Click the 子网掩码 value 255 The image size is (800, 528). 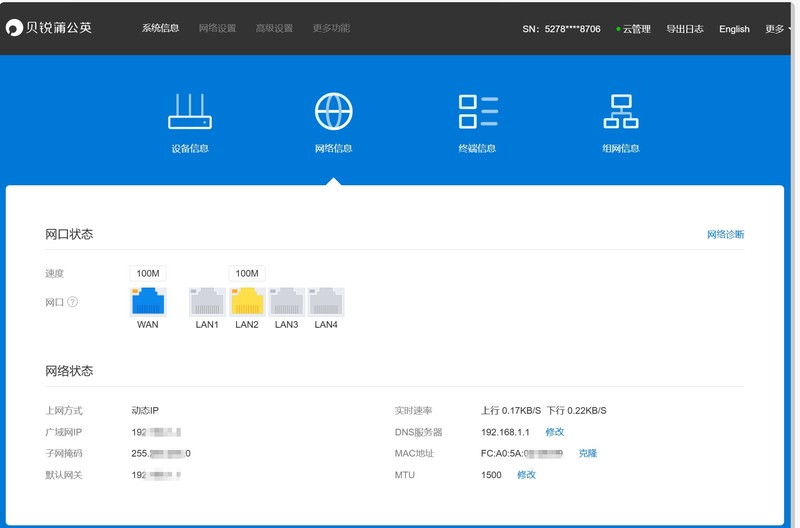[161, 453]
